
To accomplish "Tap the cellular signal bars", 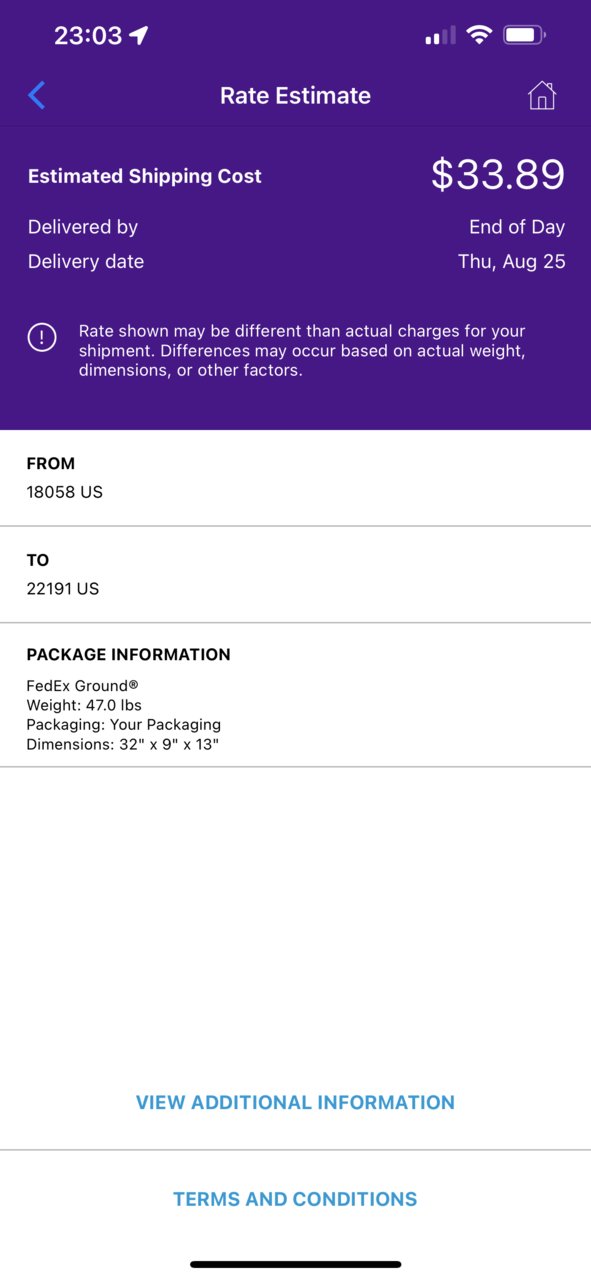I will click(x=440, y=36).
